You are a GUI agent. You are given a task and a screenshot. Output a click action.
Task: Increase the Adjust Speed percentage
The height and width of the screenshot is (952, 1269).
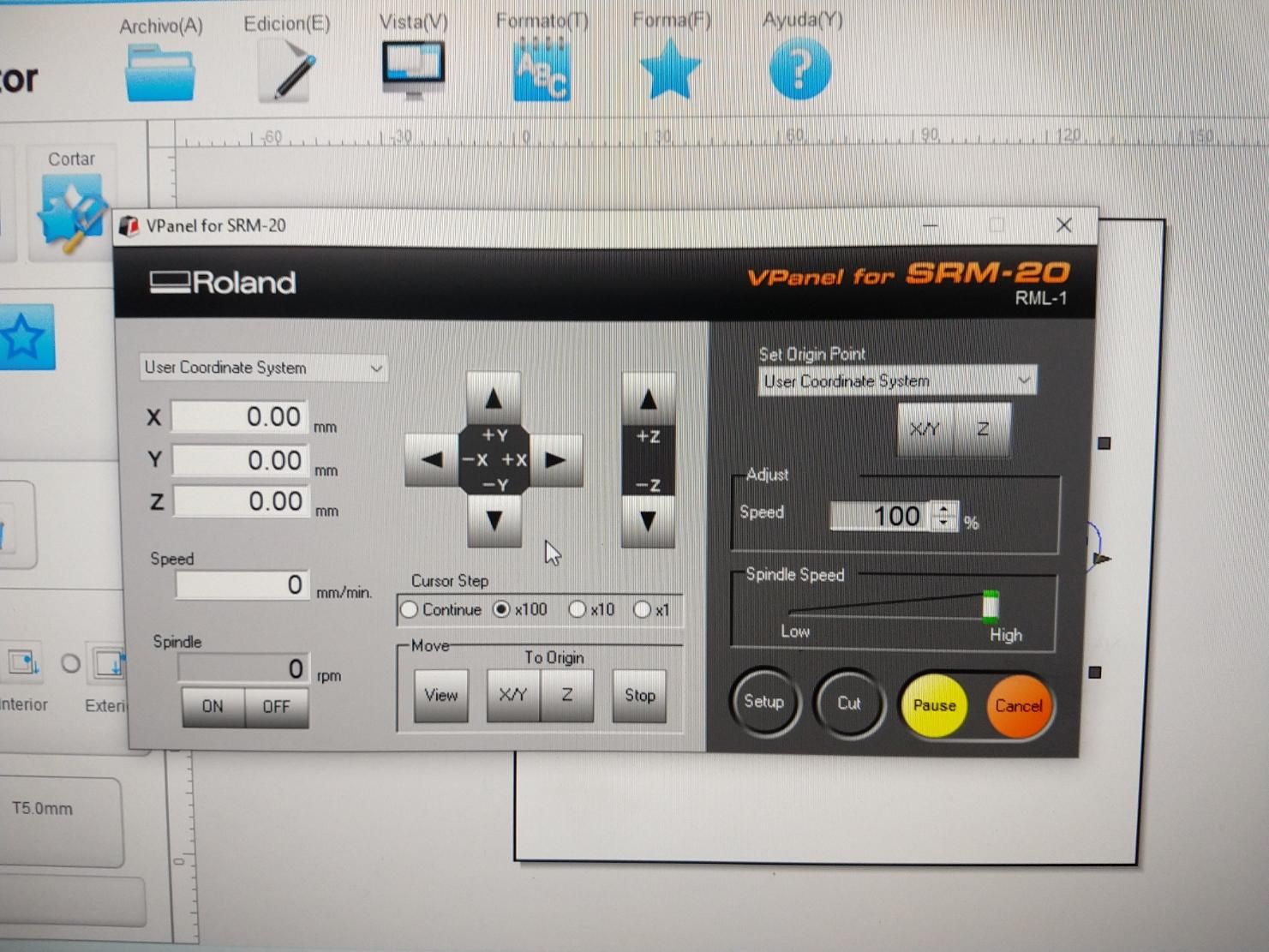(x=944, y=509)
